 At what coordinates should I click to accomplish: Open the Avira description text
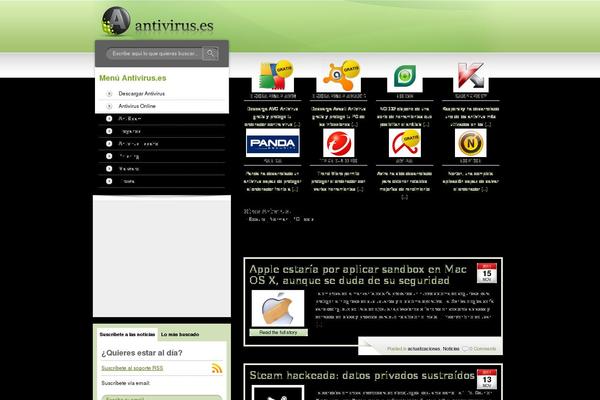[x=405, y=185]
